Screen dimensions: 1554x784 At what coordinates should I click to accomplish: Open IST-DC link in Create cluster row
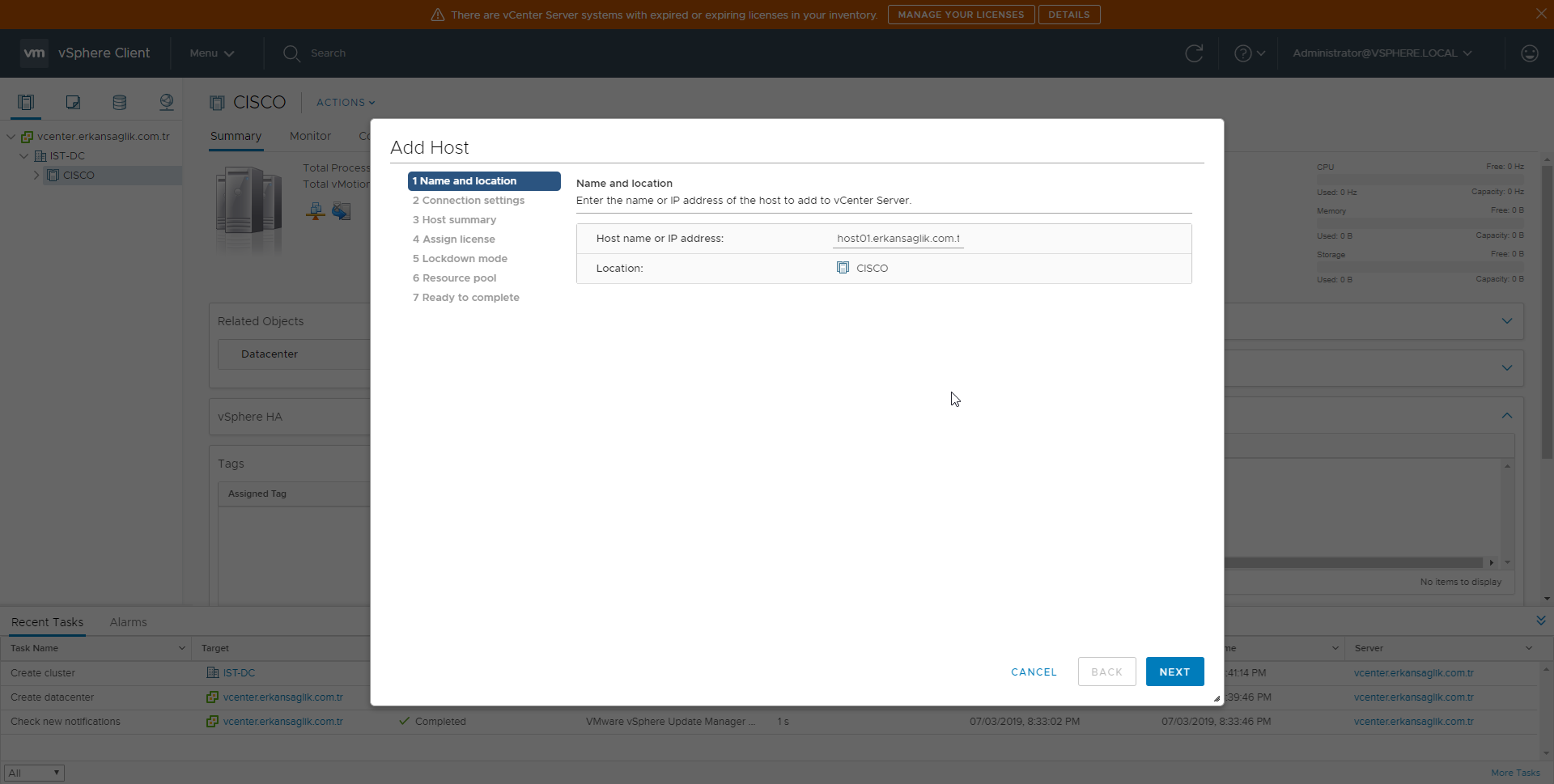239,673
